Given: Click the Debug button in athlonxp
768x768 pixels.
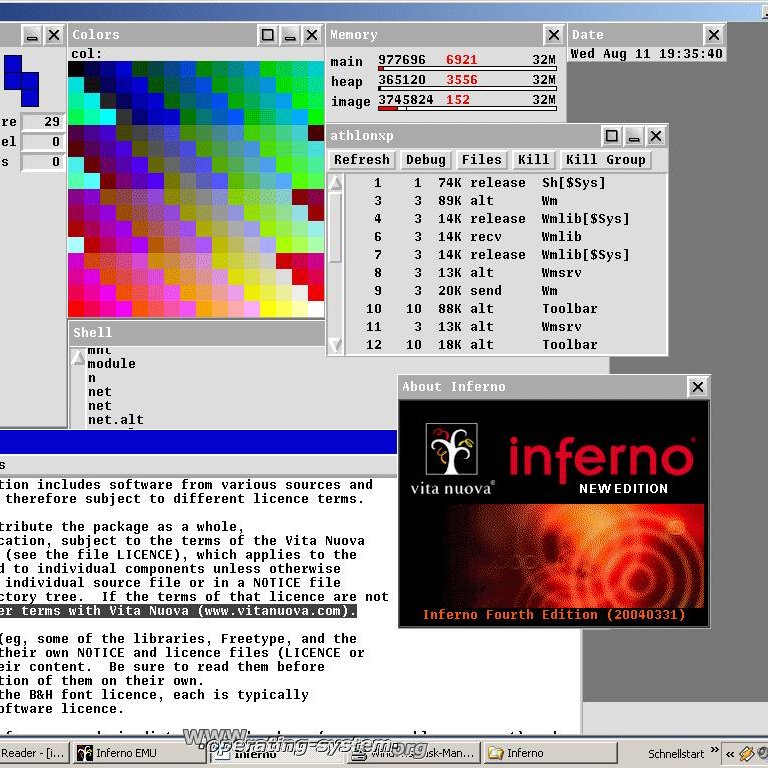Looking at the screenshot, I should (x=426, y=160).
